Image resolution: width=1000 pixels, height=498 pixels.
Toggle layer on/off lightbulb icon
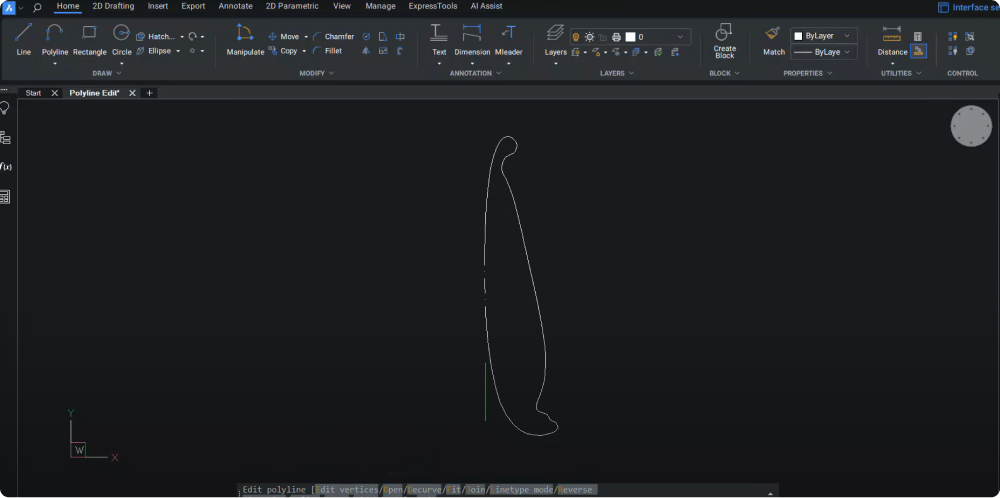coord(576,37)
